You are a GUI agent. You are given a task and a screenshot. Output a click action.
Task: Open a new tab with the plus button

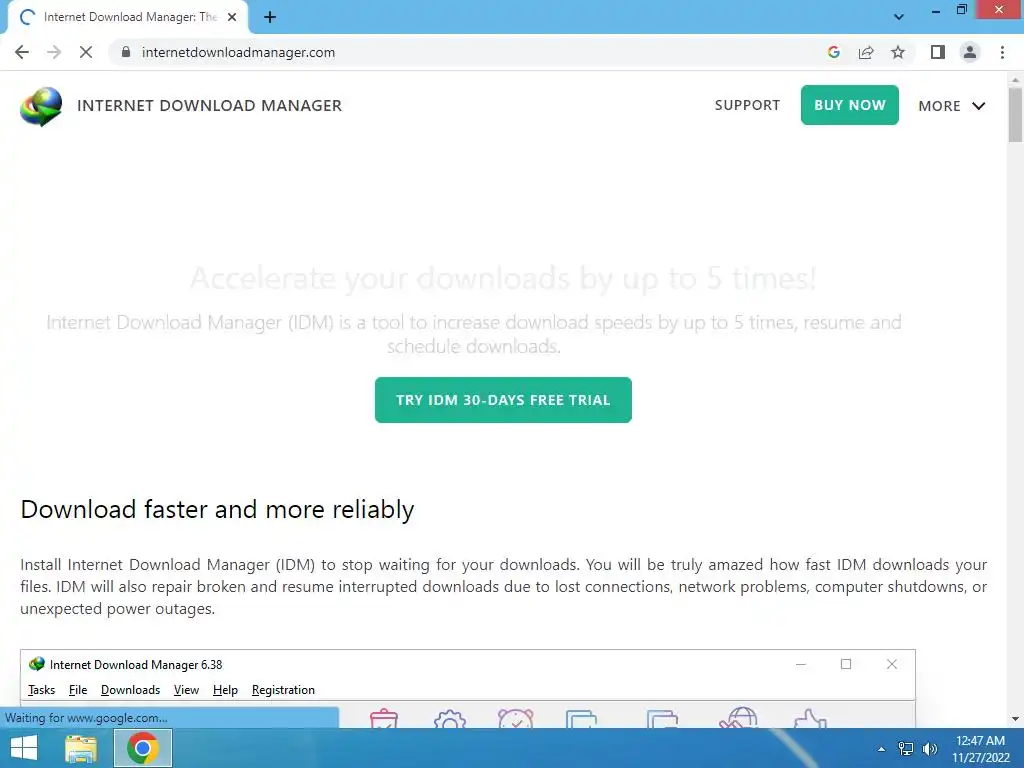click(x=270, y=18)
